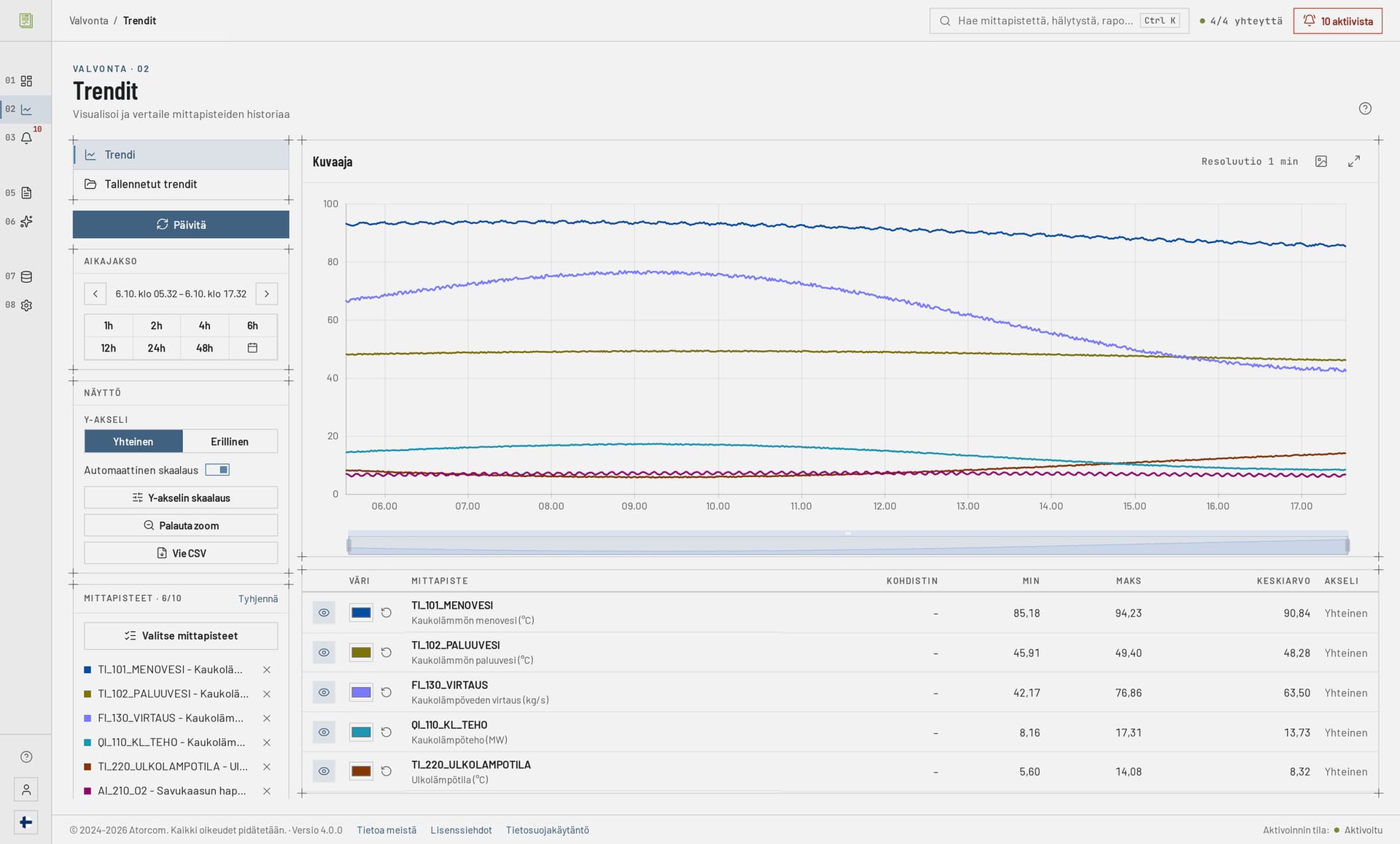The image size is (1400, 844).
Task: Reset color for TI_101_MENOVESI row
Action: 386,613
